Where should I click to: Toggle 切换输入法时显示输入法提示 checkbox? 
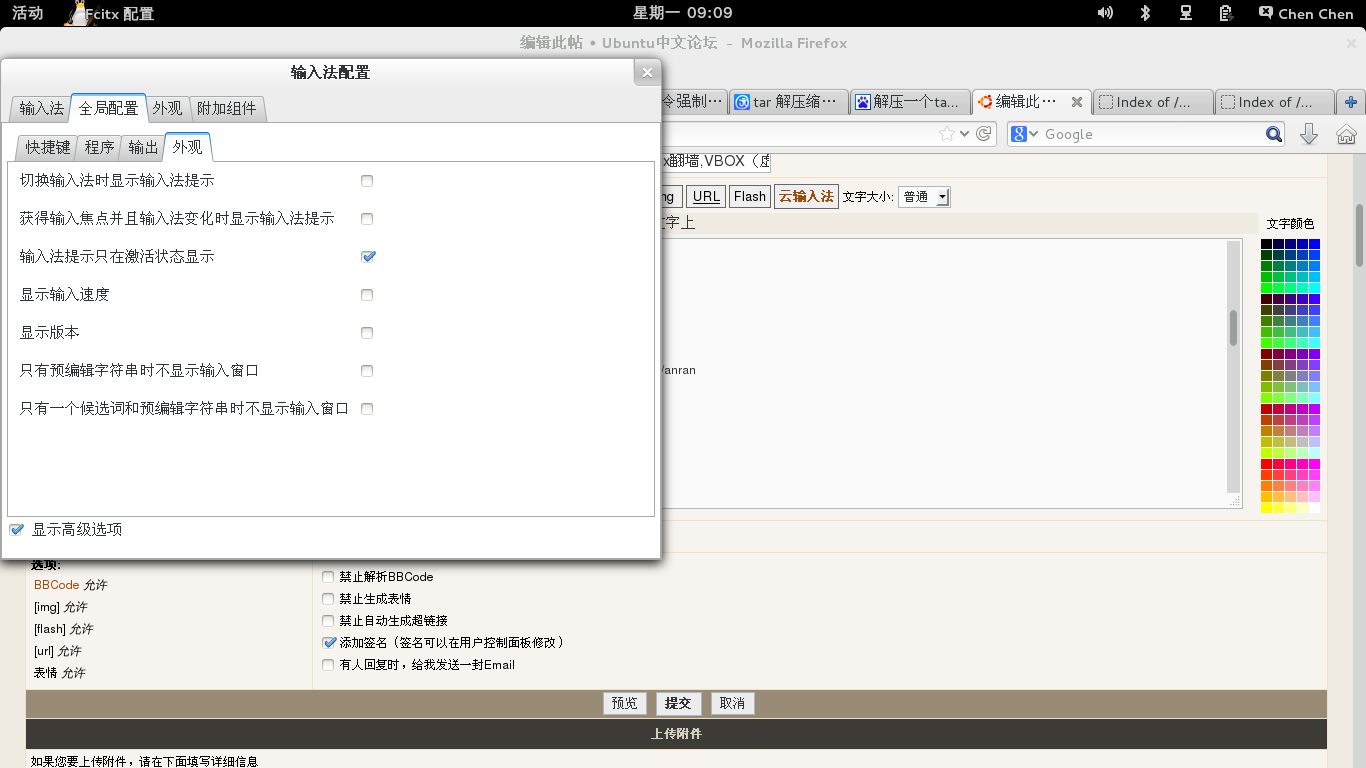click(367, 181)
